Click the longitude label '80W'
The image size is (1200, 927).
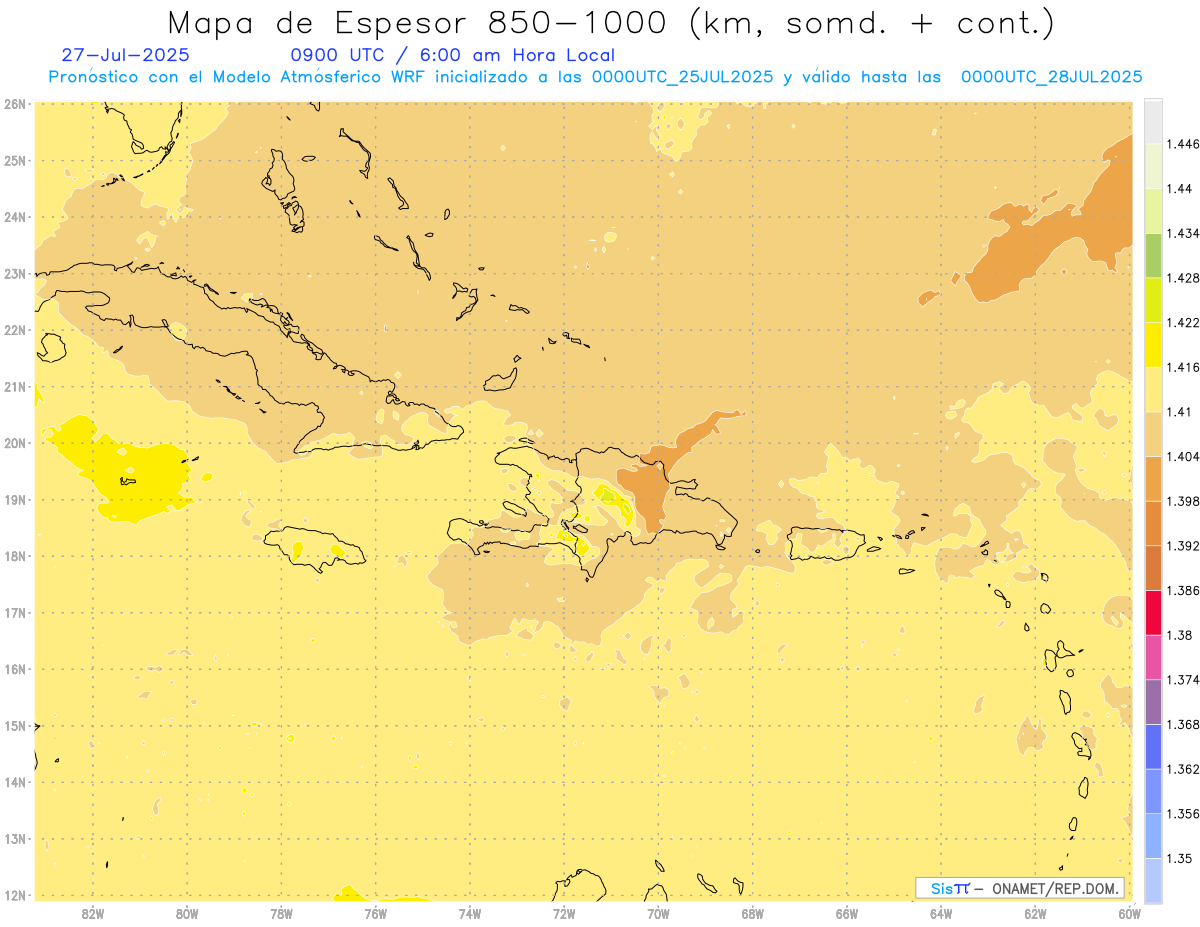186,913
